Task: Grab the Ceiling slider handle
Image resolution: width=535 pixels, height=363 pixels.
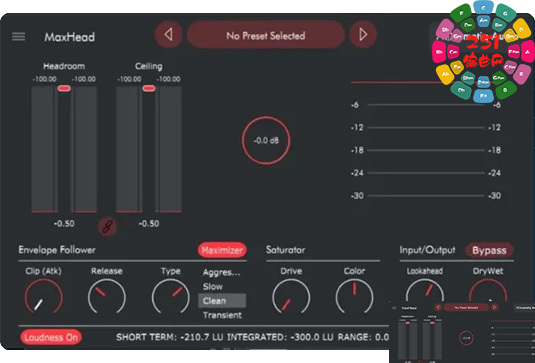Action: (149, 88)
